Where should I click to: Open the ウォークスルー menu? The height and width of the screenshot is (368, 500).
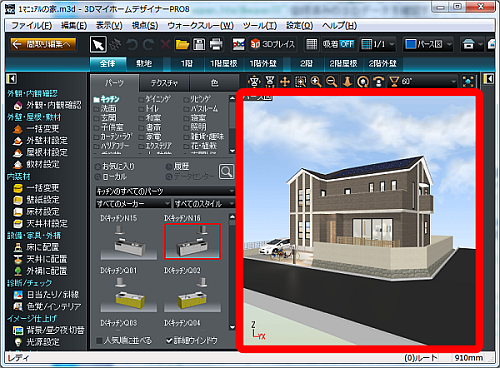(x=200, y=26)
